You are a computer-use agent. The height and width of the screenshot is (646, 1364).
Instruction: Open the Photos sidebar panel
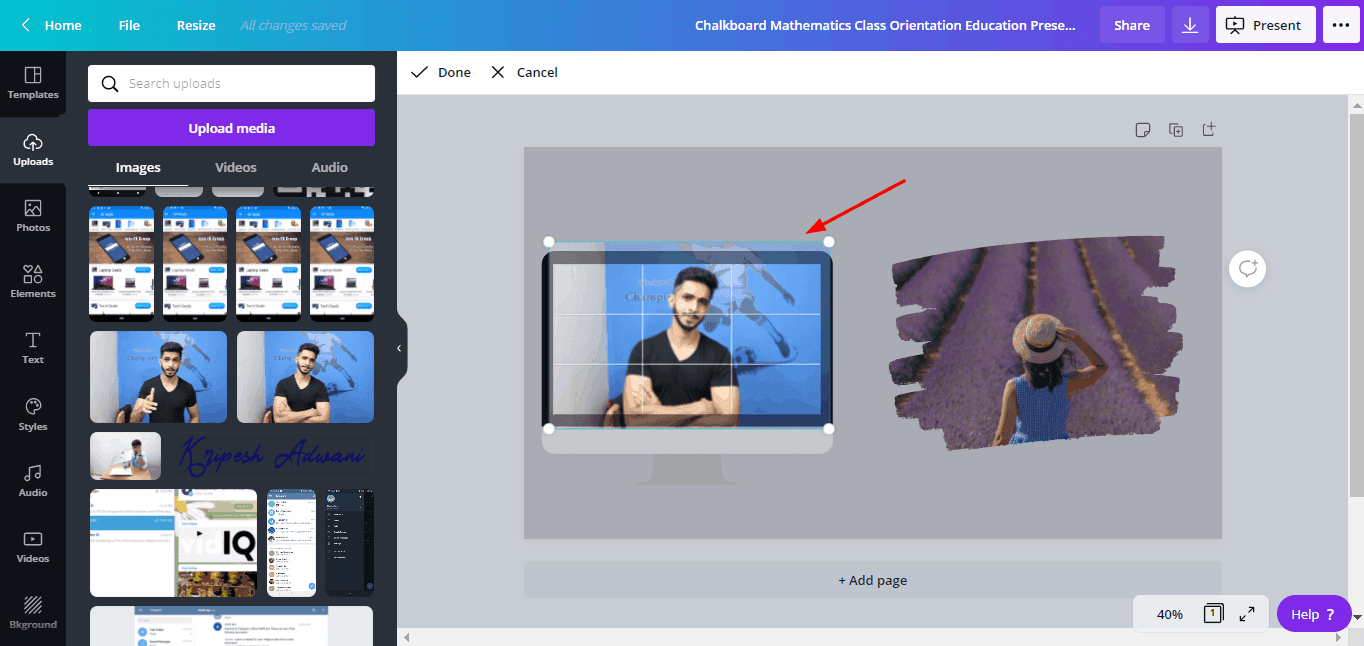(33, 215)
